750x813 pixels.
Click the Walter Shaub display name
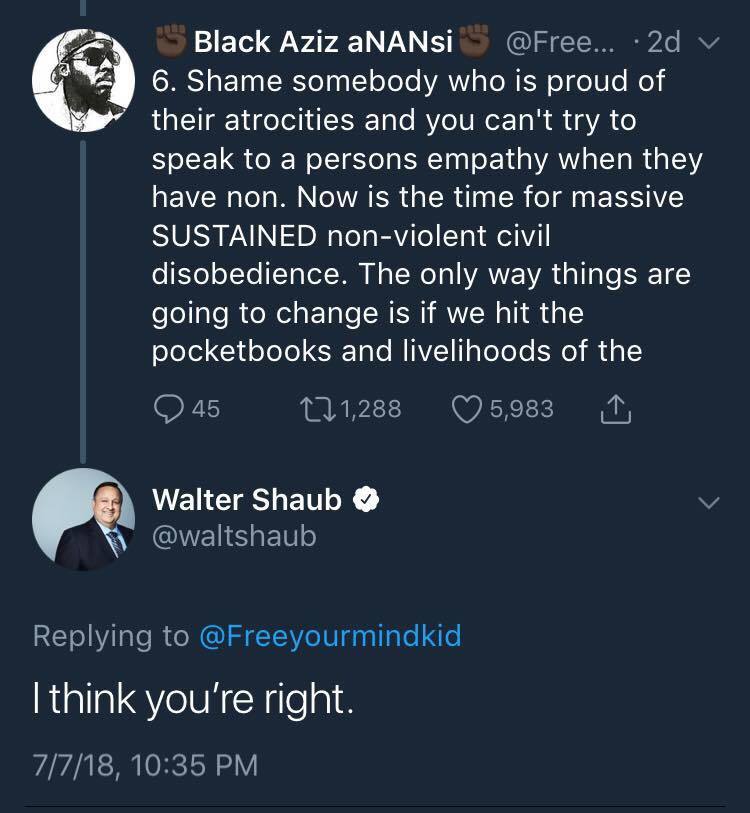click(246, 499)
